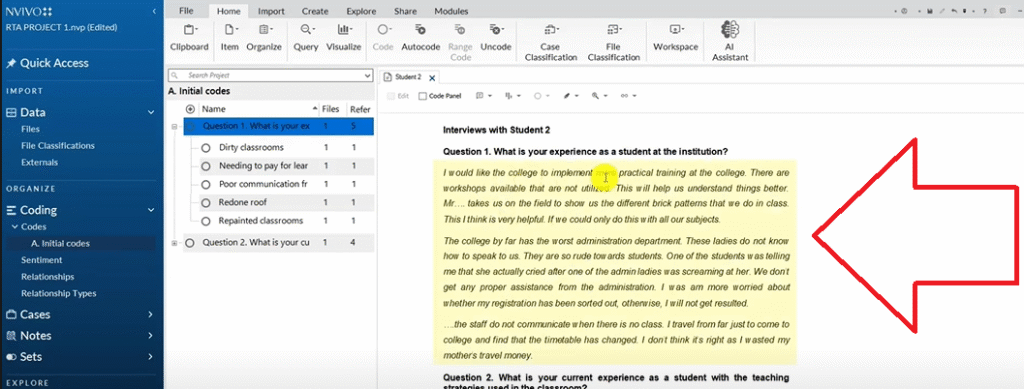Open the Item ribbon menu

[229, 38]
